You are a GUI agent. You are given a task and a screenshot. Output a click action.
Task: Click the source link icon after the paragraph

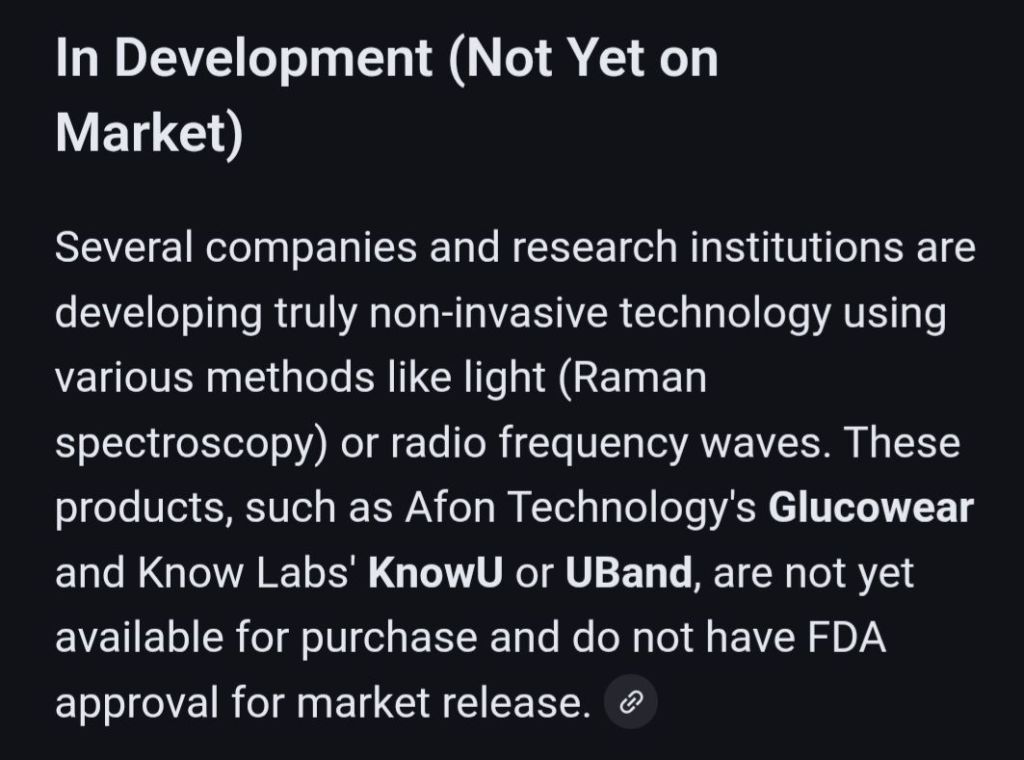[631, 702]
